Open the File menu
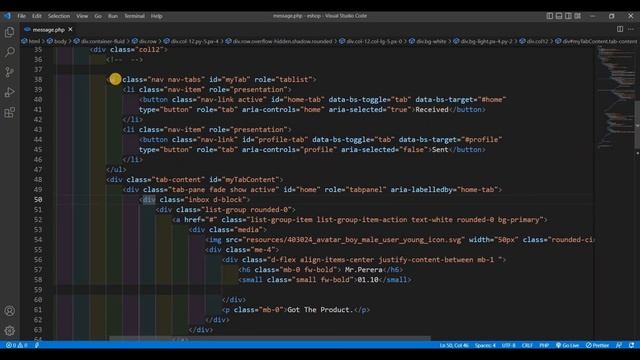Image resolution: width=640 pixels, height=360 pixels. point(21,16)
